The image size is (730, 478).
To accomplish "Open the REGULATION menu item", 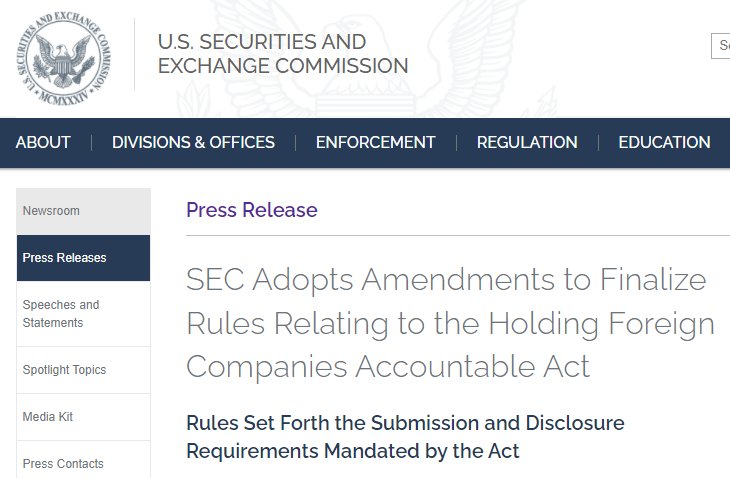I will click(x=527, y=142).
